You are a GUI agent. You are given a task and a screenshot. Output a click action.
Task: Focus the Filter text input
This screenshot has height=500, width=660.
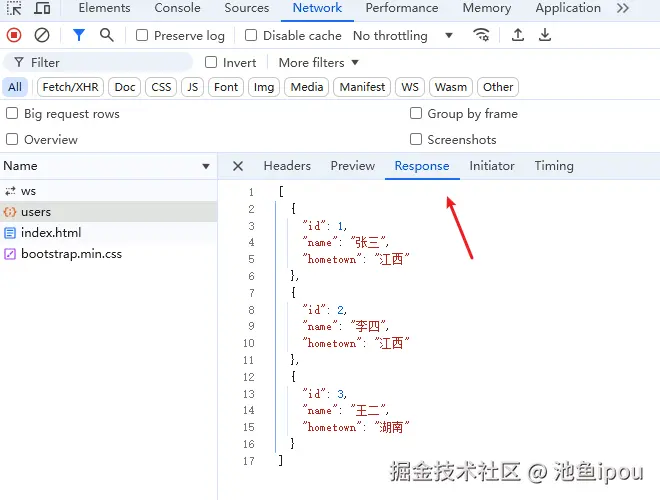(98, 63)
